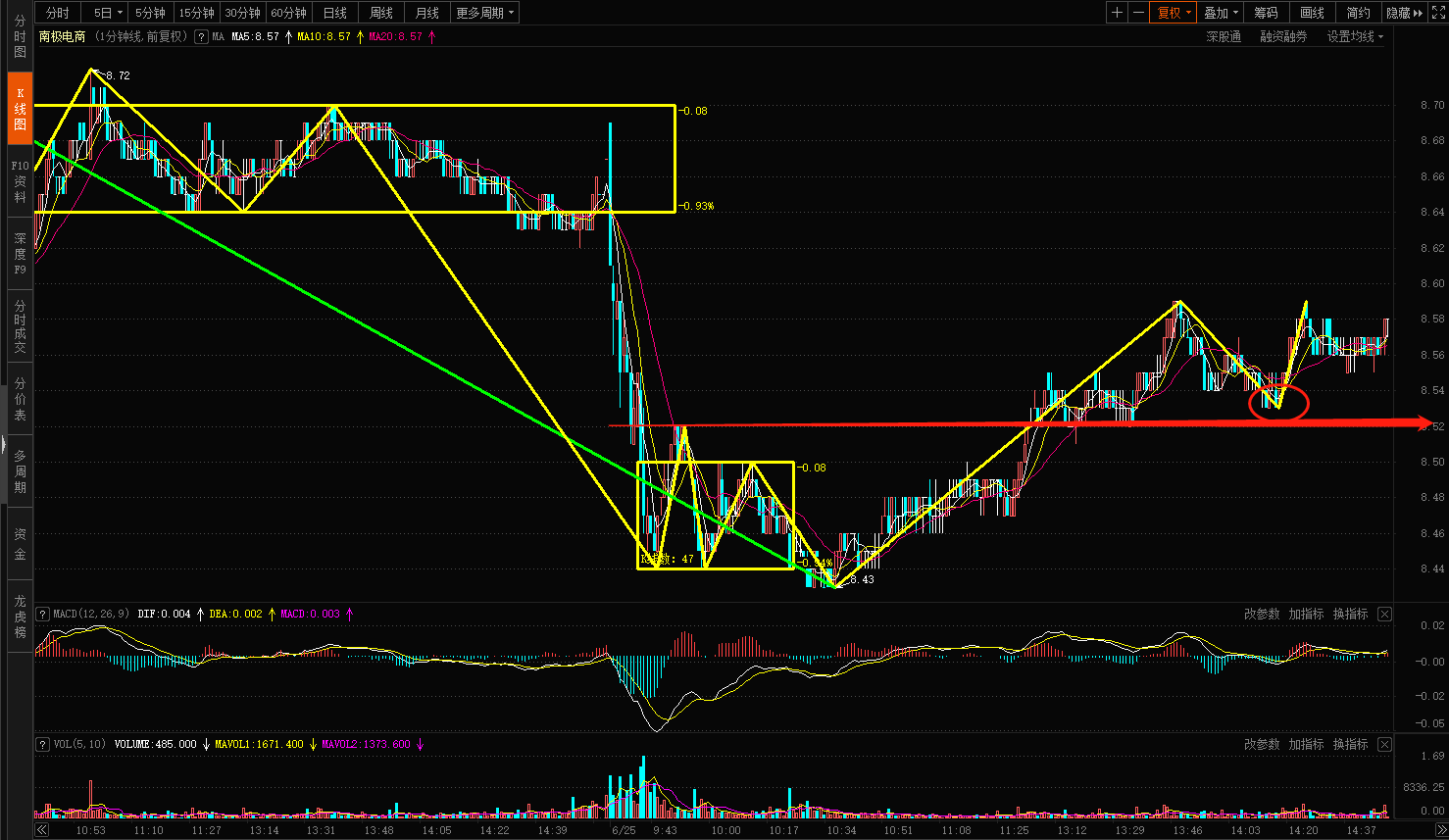Click the DEA:0.002 value

coord(235,614)
